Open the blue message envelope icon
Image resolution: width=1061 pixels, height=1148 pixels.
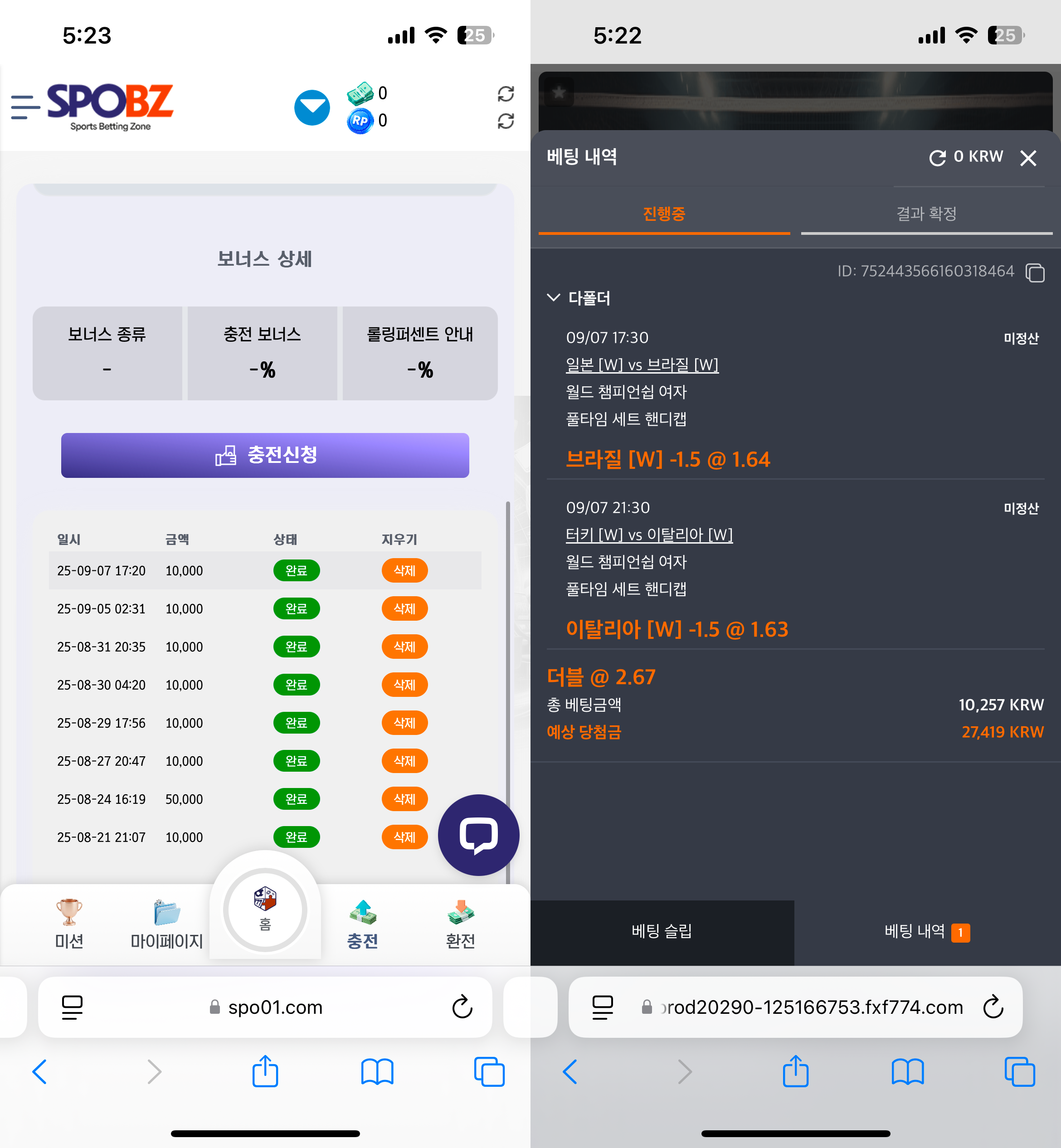[312, 107]
